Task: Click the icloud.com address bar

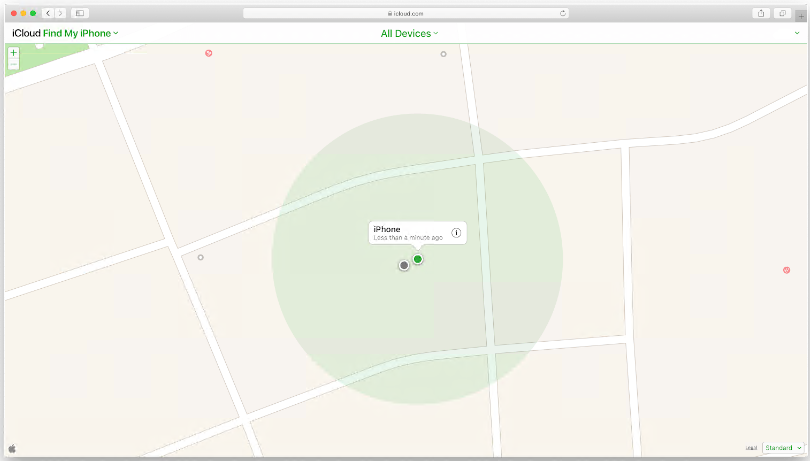Action: coord(405,13)
